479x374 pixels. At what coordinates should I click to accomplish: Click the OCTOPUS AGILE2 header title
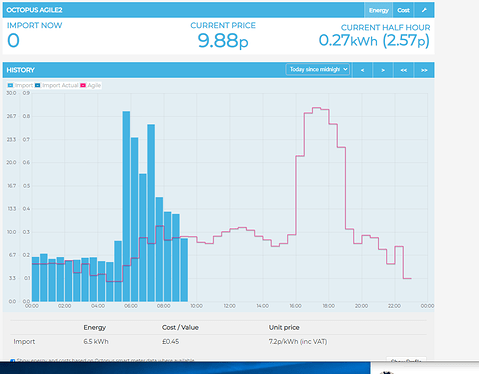tap(34, 10)
